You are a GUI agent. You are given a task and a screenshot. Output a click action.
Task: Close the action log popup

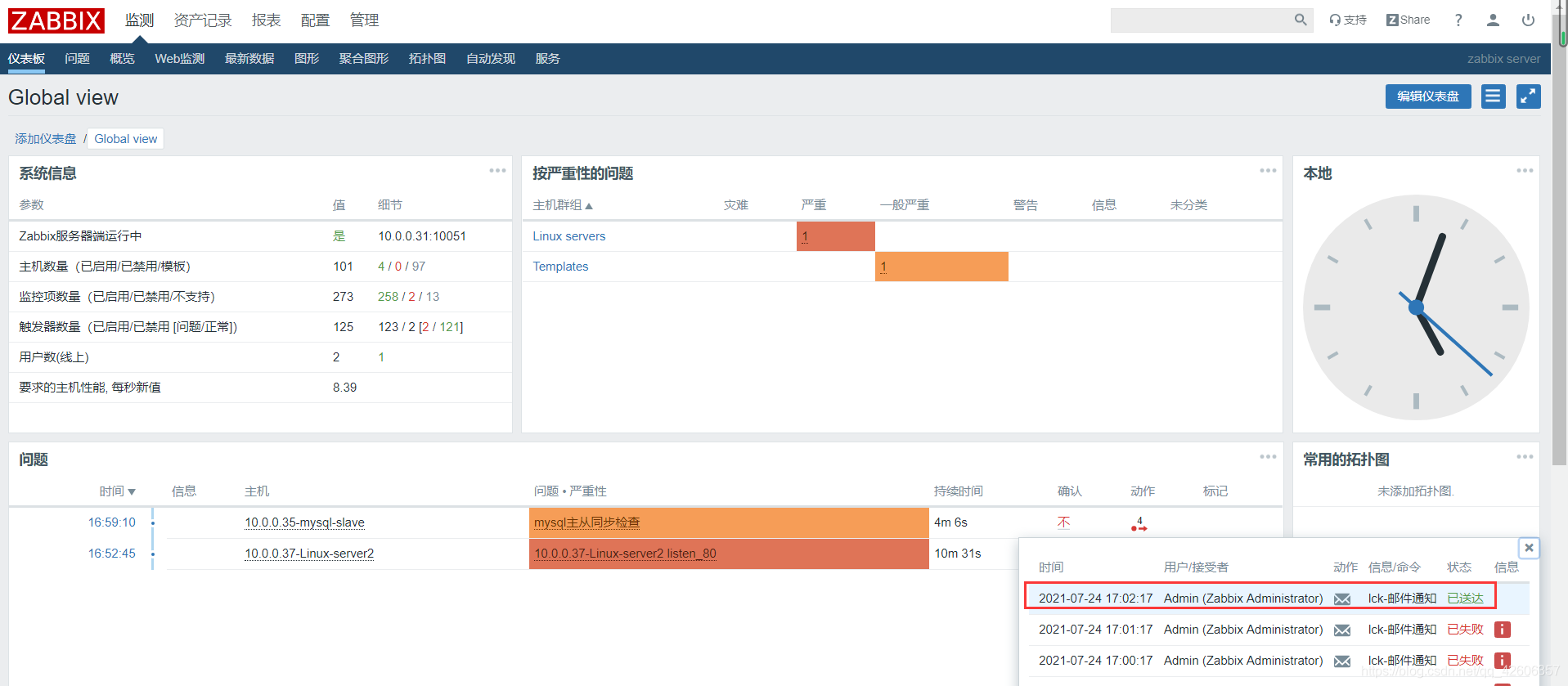pyautogui.click(x=1529, y=548)
